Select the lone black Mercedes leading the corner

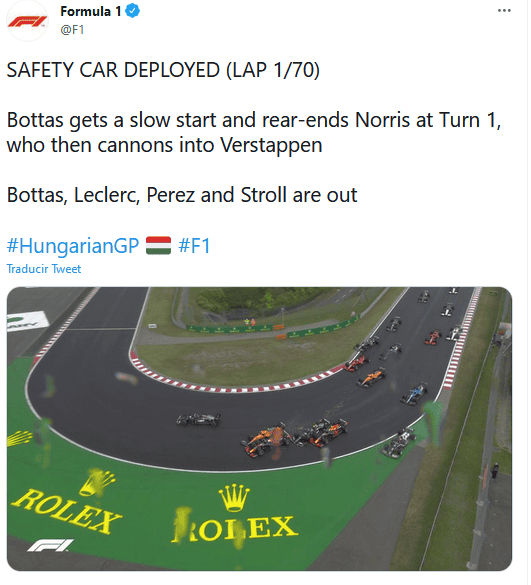[x=198, y=419]
